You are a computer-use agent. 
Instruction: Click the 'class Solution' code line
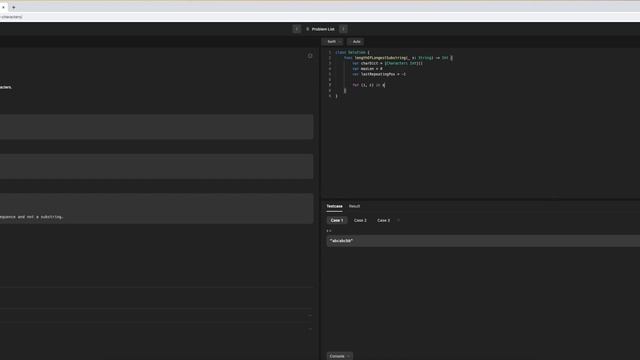click(x=352, y=52)
